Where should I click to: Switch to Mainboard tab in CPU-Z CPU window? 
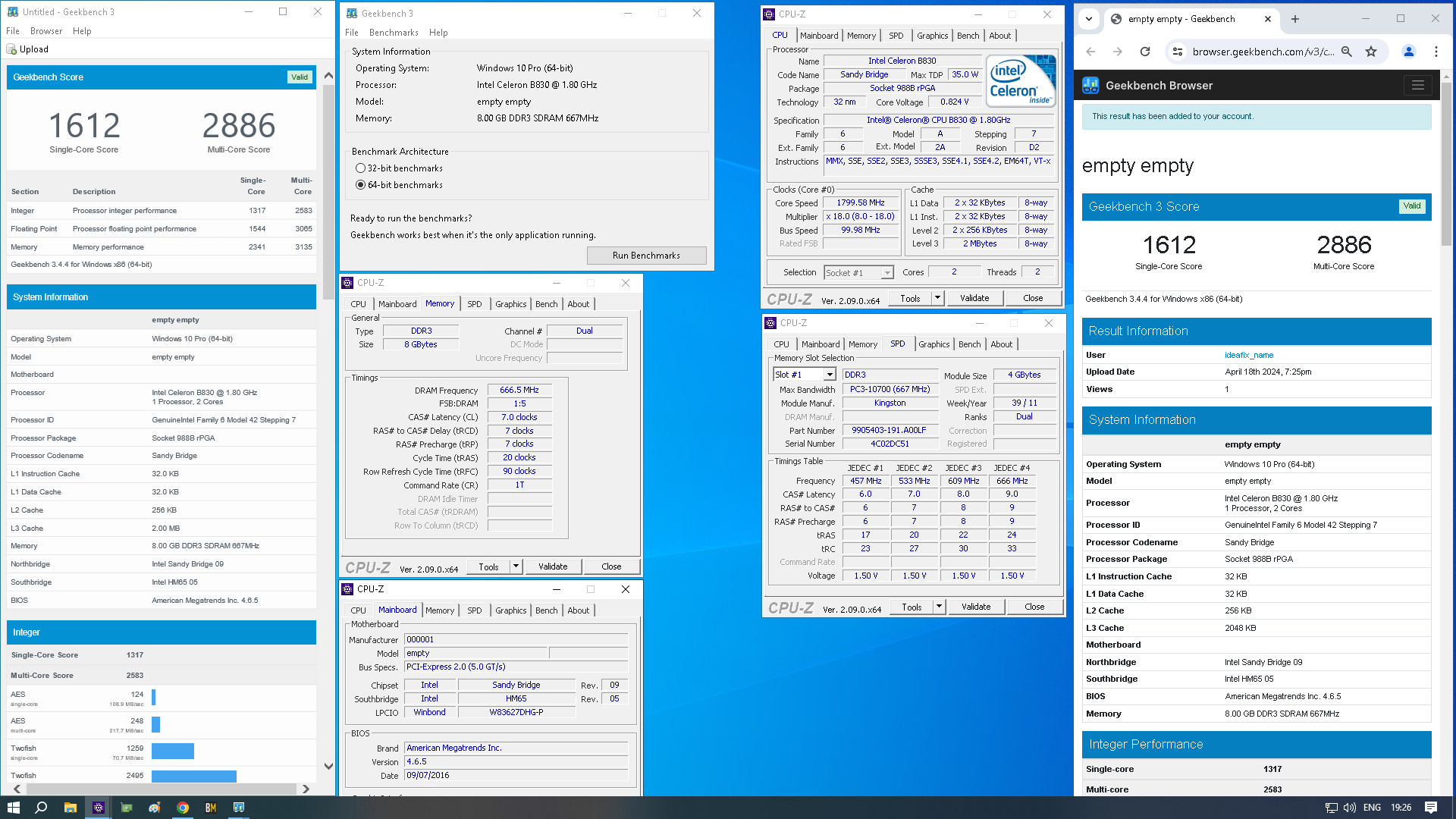click(819, 36)
